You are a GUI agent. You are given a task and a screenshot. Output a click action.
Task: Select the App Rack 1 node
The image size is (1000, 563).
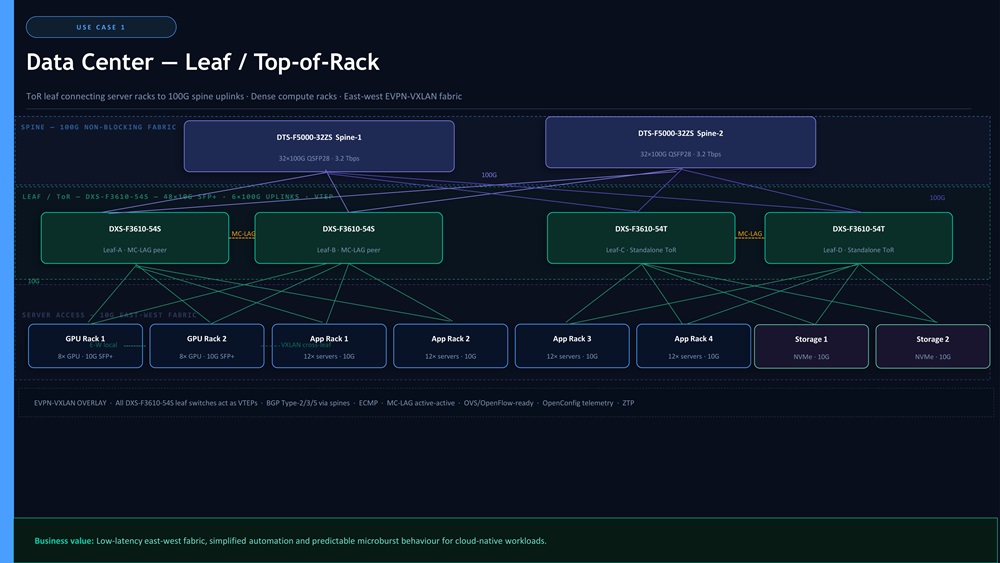328,346
